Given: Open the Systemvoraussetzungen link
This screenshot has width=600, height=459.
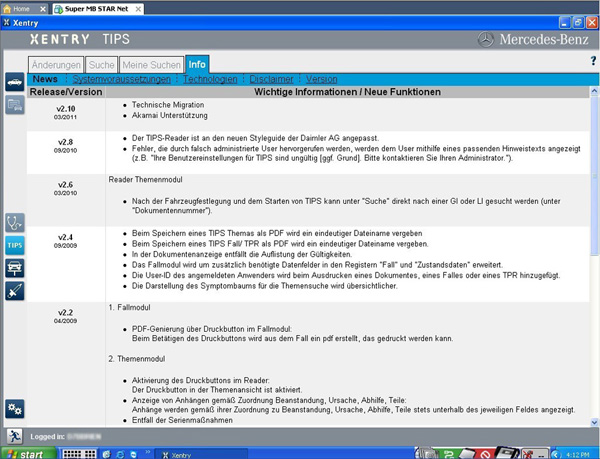Looking at the screenshot, I should tap(122, 79).
